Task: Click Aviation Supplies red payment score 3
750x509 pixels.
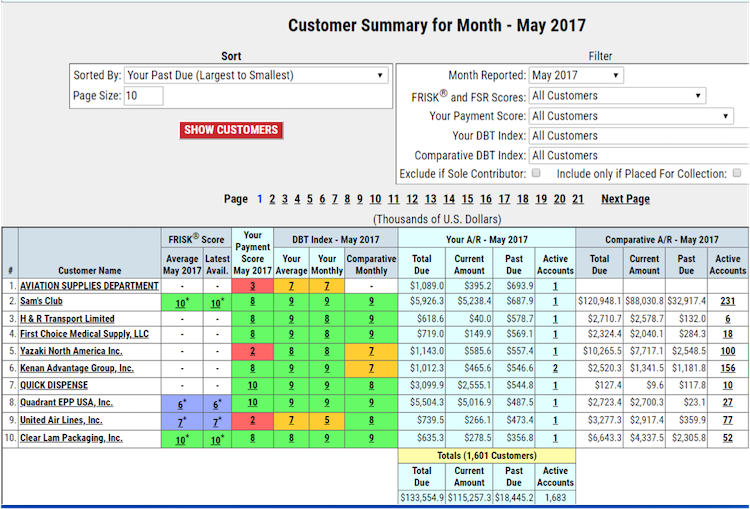Action: point(253,287)
